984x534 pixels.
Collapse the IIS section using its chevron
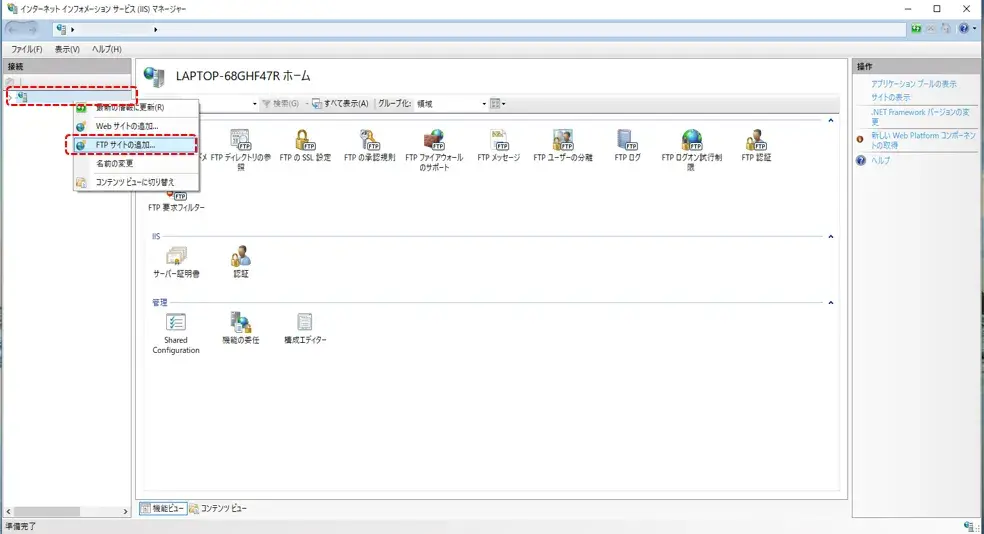click(x=831, y=237)
